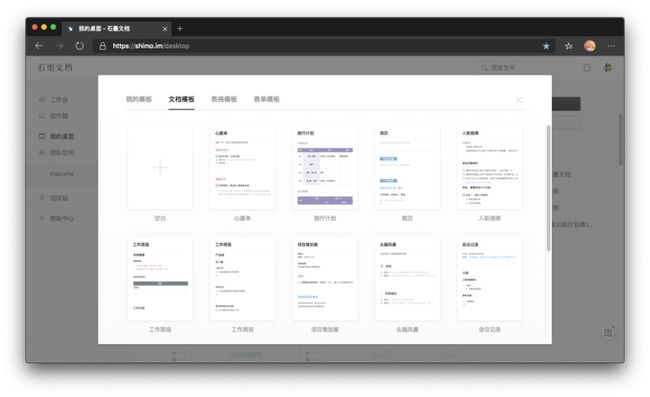Viewport: 650px width, 397px height.
Task: Reload the page with the refresh icon
Action: click(x=79, y=46)
